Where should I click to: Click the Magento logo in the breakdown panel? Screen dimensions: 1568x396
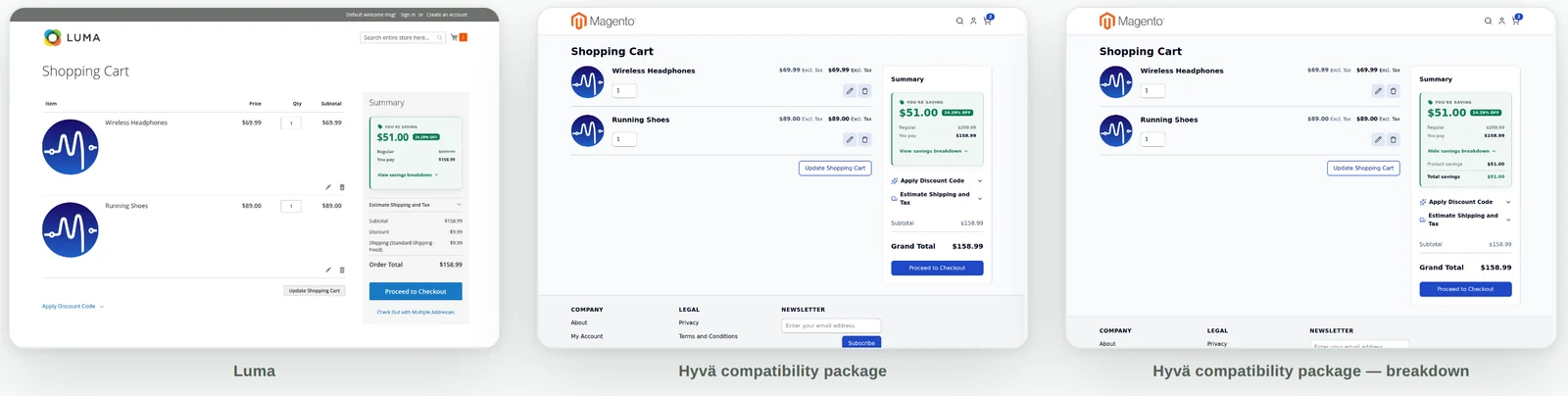(x=1132, y=21)
